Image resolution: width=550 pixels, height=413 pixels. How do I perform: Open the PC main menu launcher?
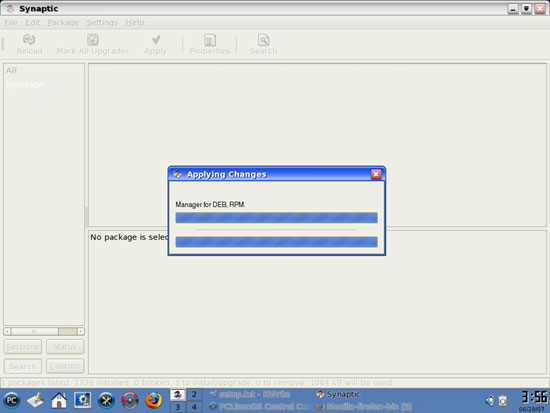coord(12,400)
